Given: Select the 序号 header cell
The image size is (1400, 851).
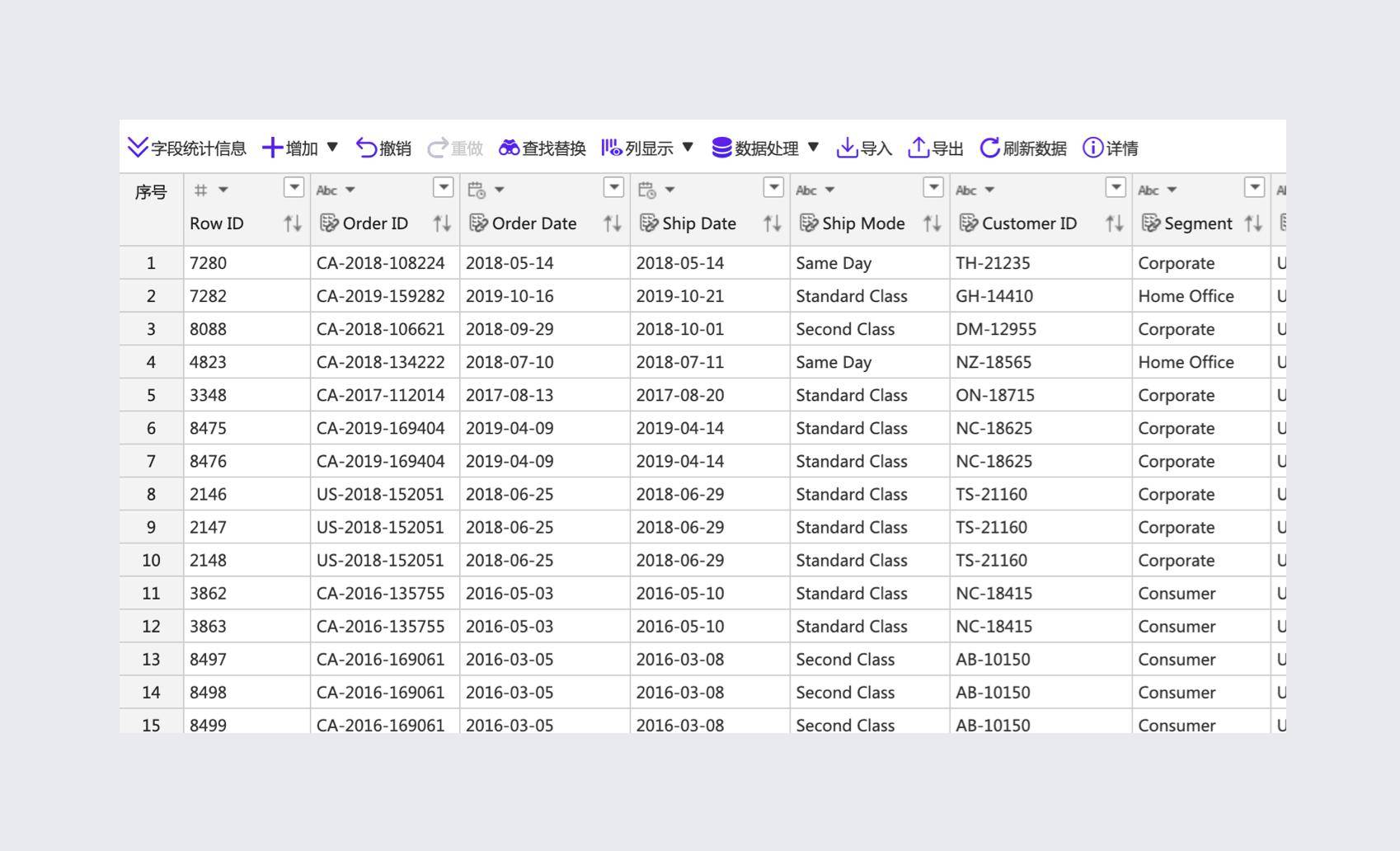Looking at the screenshot, I should click(x=152, y=209).
